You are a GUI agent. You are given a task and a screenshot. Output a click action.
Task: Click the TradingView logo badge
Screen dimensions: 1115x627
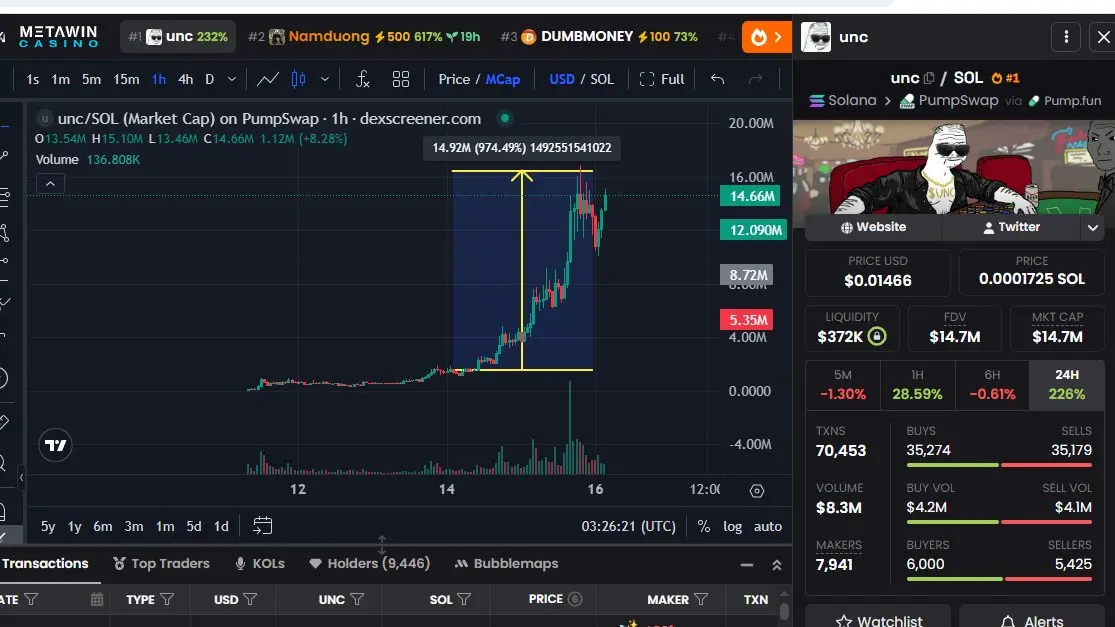[55, 445]
